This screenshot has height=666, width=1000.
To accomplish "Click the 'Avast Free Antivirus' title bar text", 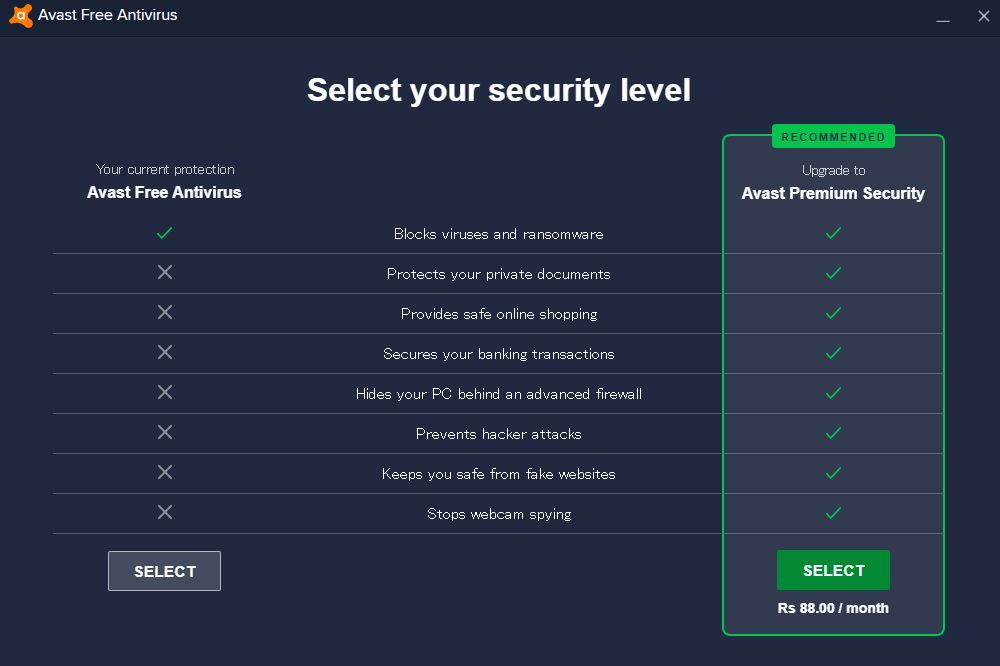I will pos(108,15).
